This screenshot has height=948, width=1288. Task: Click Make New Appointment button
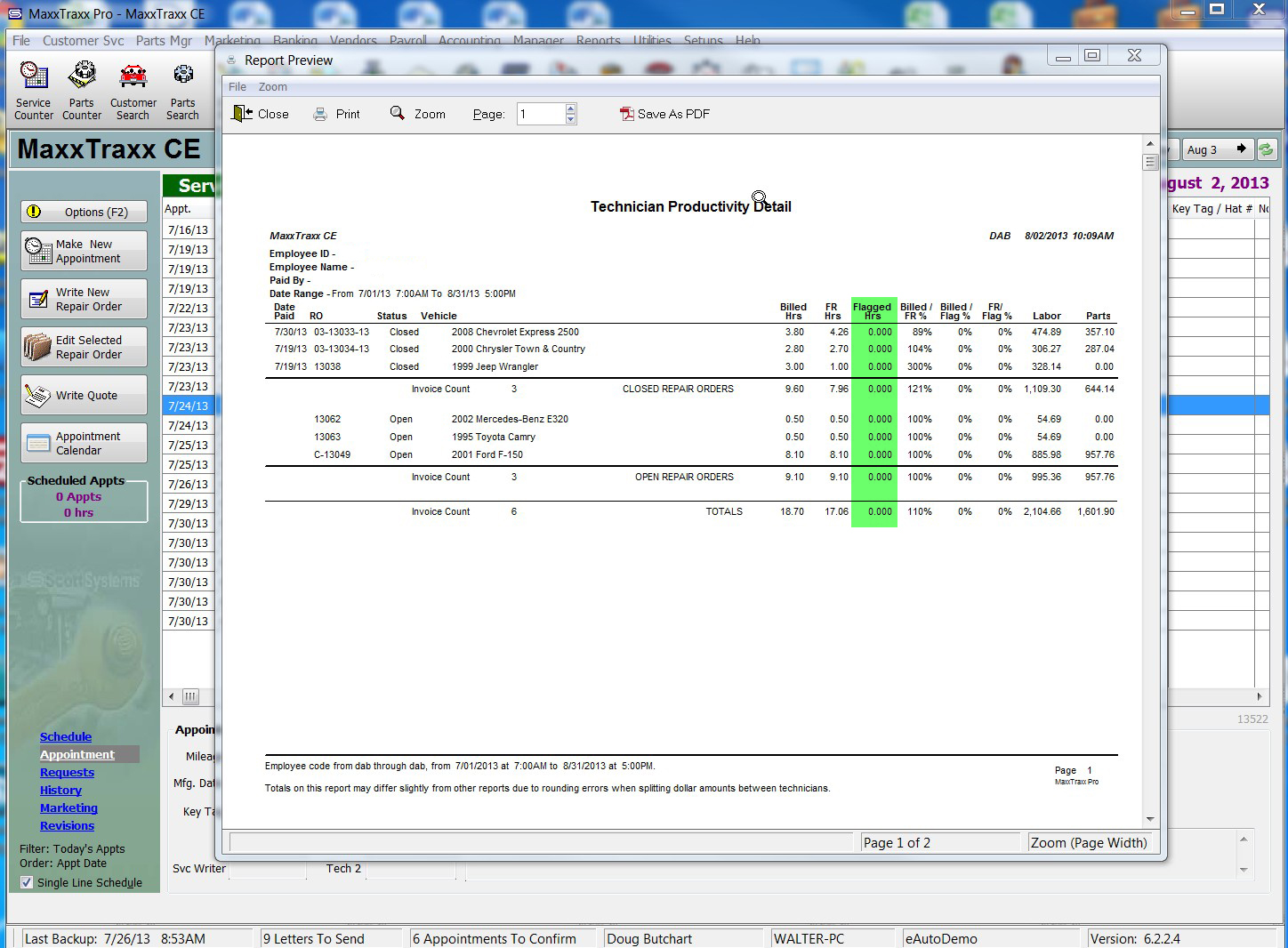click(84, 251)
